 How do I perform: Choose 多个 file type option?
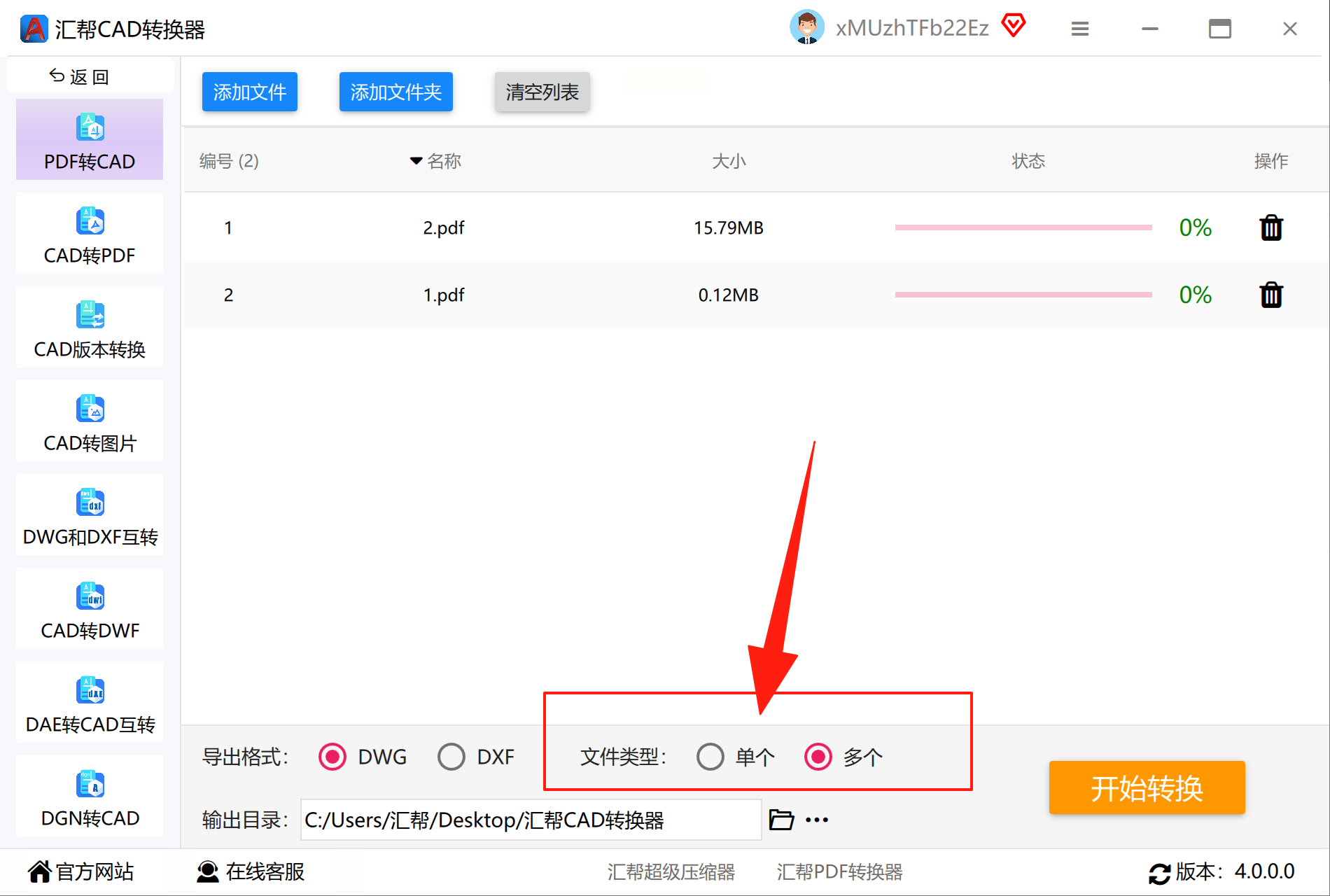click(818, 757)
